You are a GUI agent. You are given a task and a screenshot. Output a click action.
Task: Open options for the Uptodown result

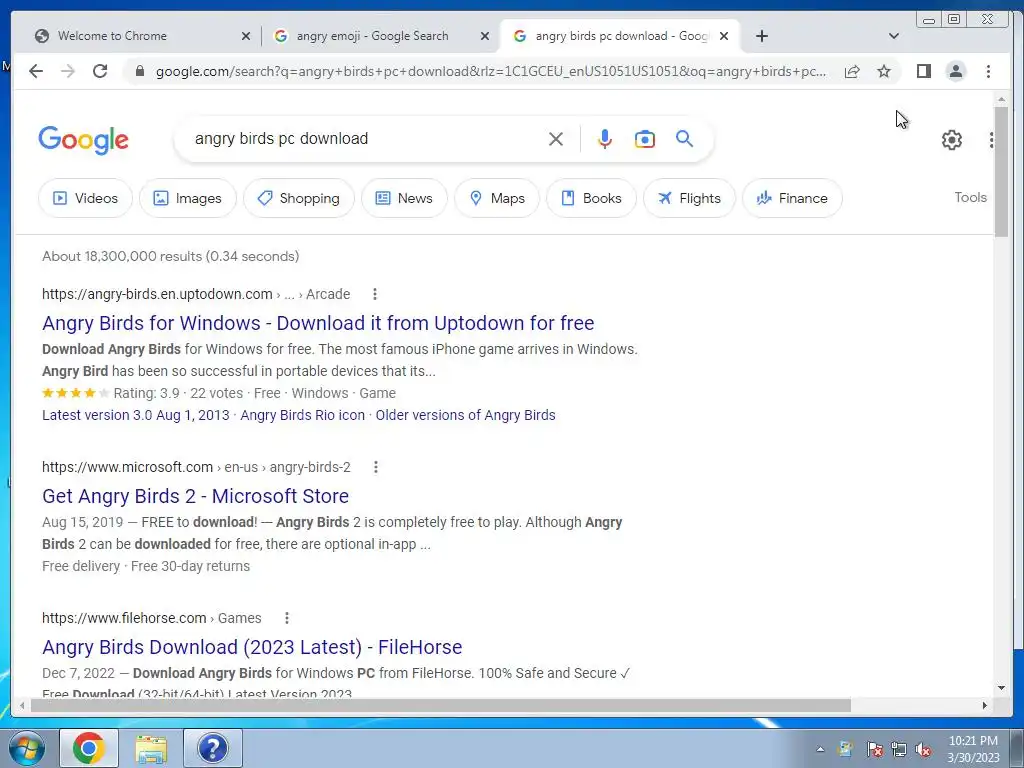point(375,294)
